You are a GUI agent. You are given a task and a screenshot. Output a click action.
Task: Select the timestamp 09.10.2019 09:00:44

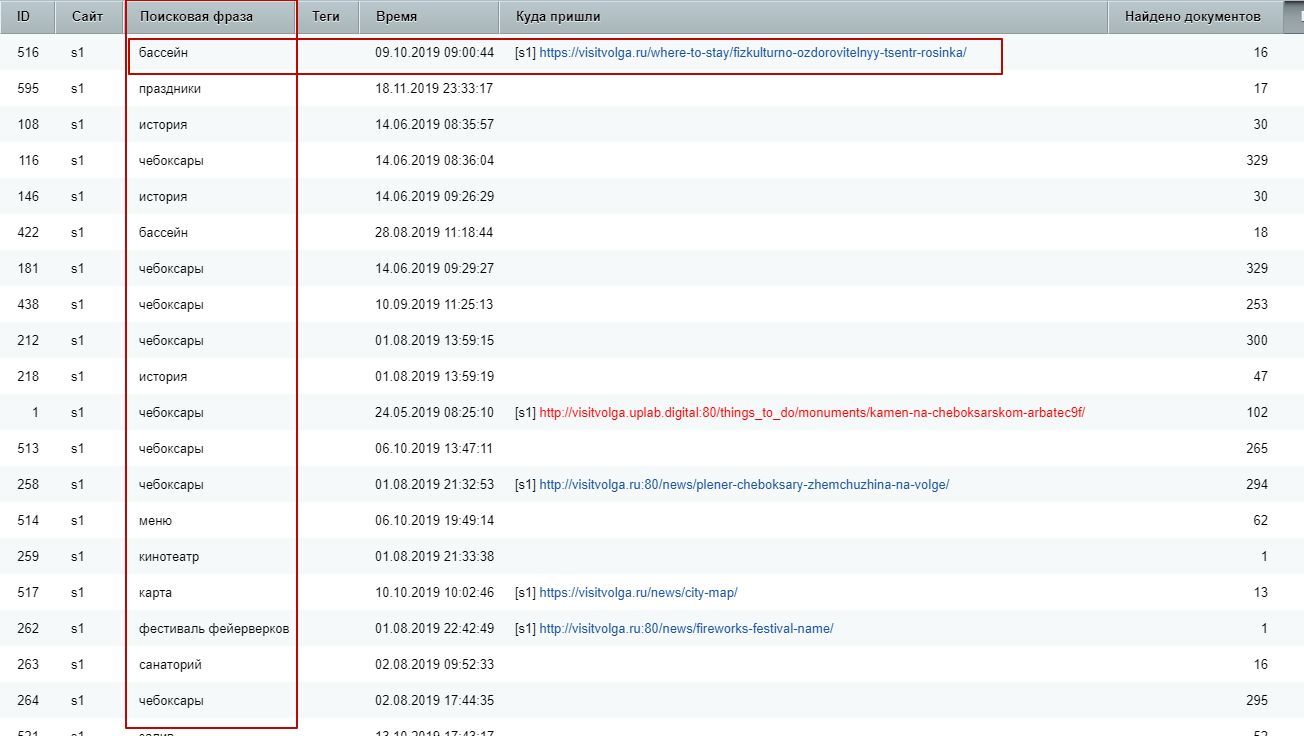click(x=434, y=53)
